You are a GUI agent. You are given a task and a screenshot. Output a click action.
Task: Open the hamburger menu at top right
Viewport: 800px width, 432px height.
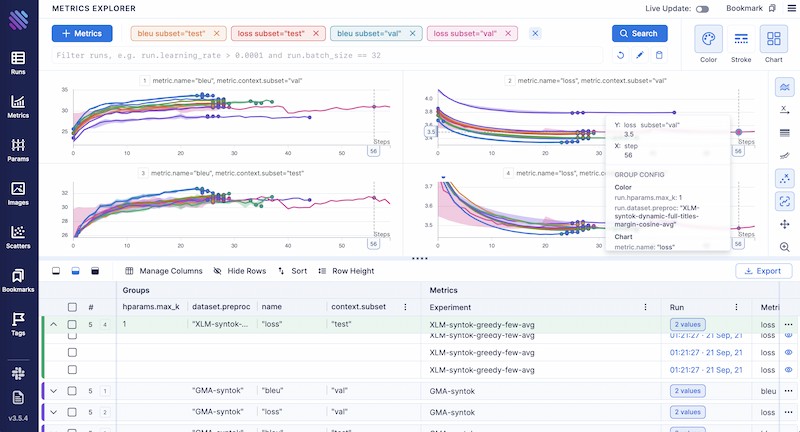(786, 8)
